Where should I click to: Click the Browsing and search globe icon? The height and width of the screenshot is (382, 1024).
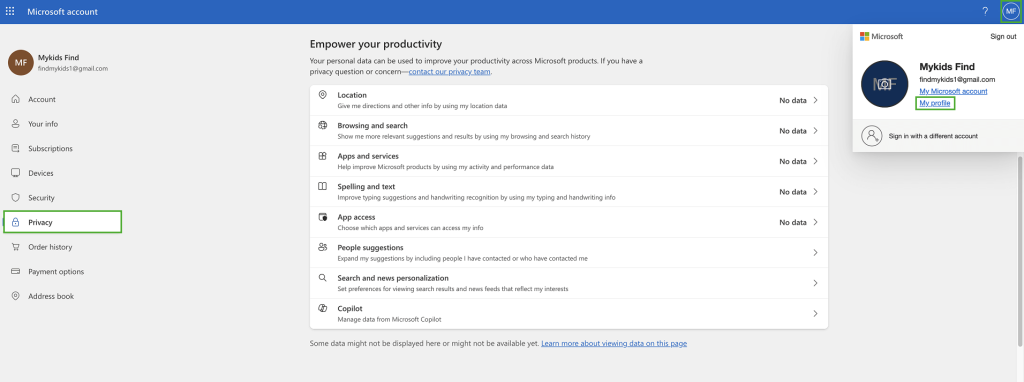322,125
